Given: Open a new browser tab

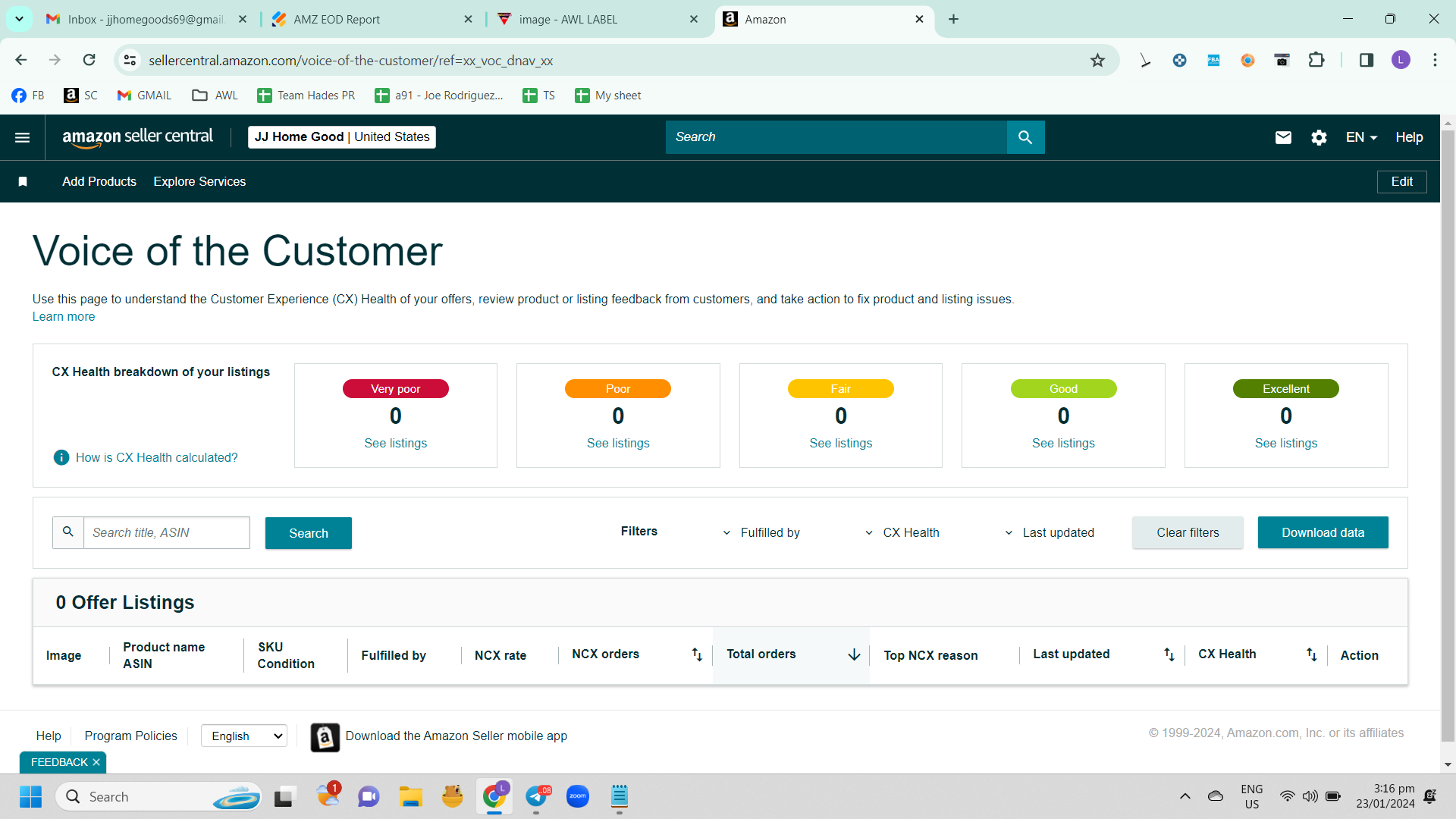Looking at the screenshot, I should [954, 20].
